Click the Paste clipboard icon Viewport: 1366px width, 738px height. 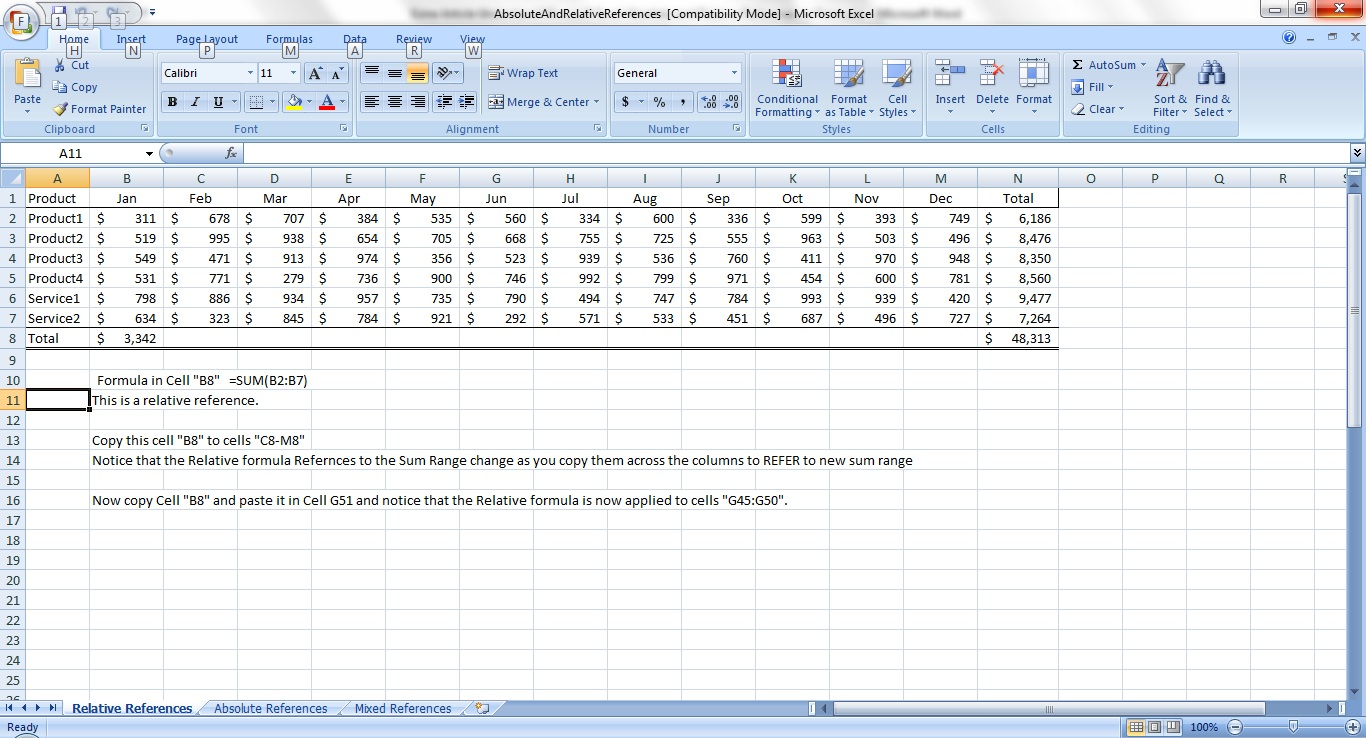27,76
